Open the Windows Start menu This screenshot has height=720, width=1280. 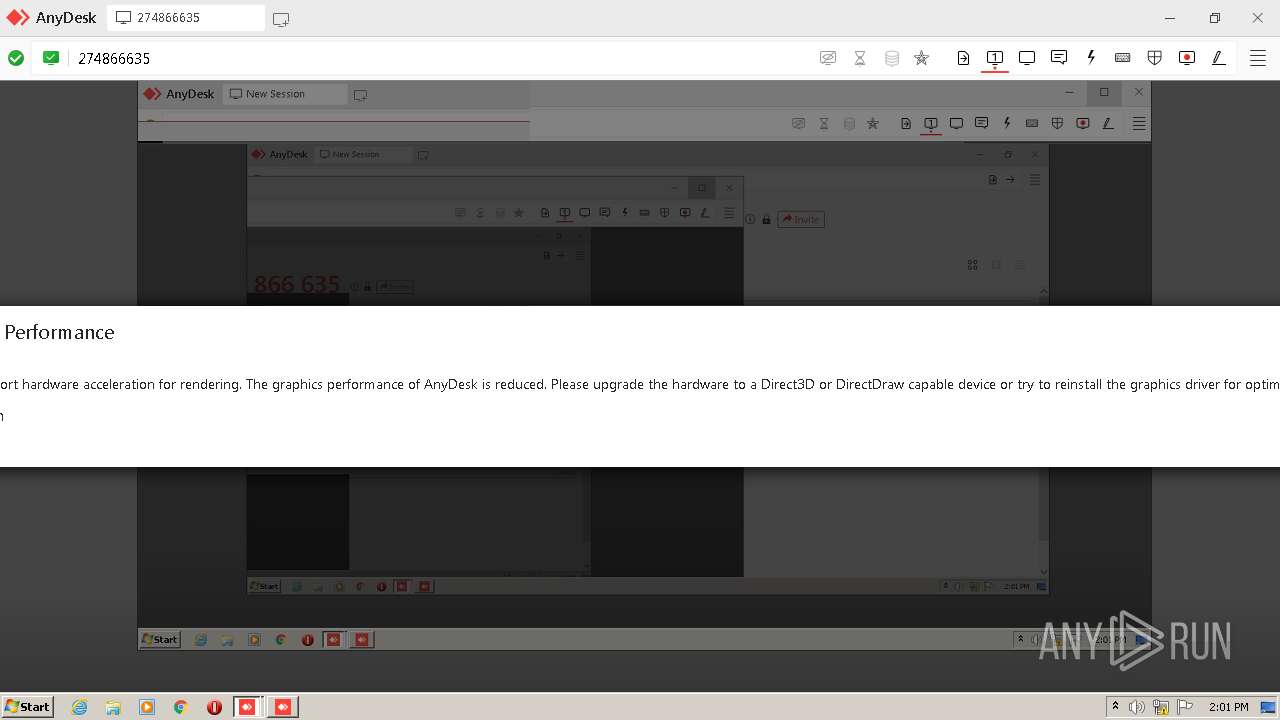pyautogui.click(x=28, y=706)
